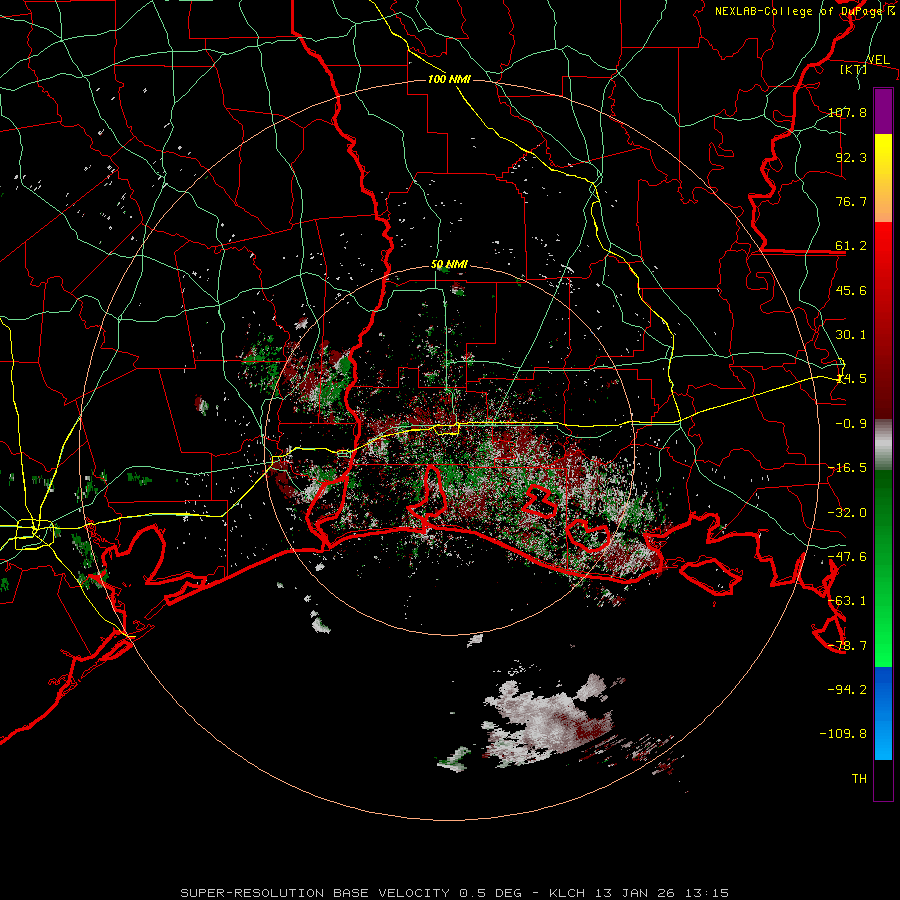This screenshot has height=900, width=900.
Task: Click the 100 NMI range ring label
Action: point(449,79)
